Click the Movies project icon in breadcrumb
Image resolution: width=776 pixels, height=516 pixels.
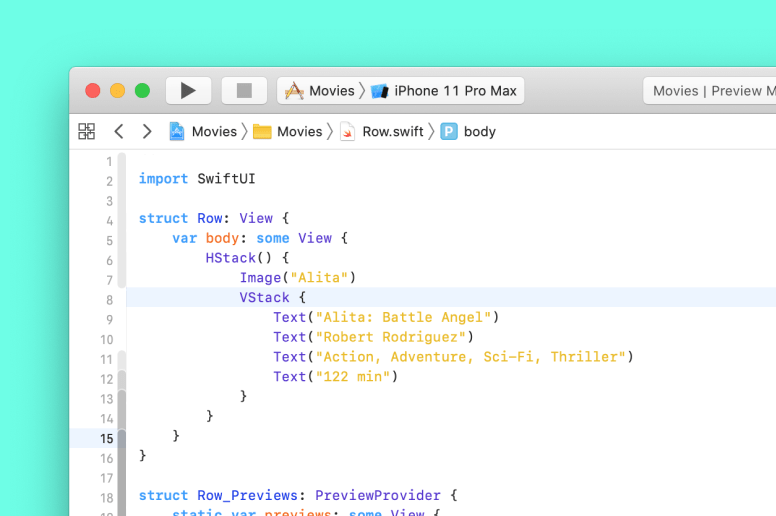[177, 132]
